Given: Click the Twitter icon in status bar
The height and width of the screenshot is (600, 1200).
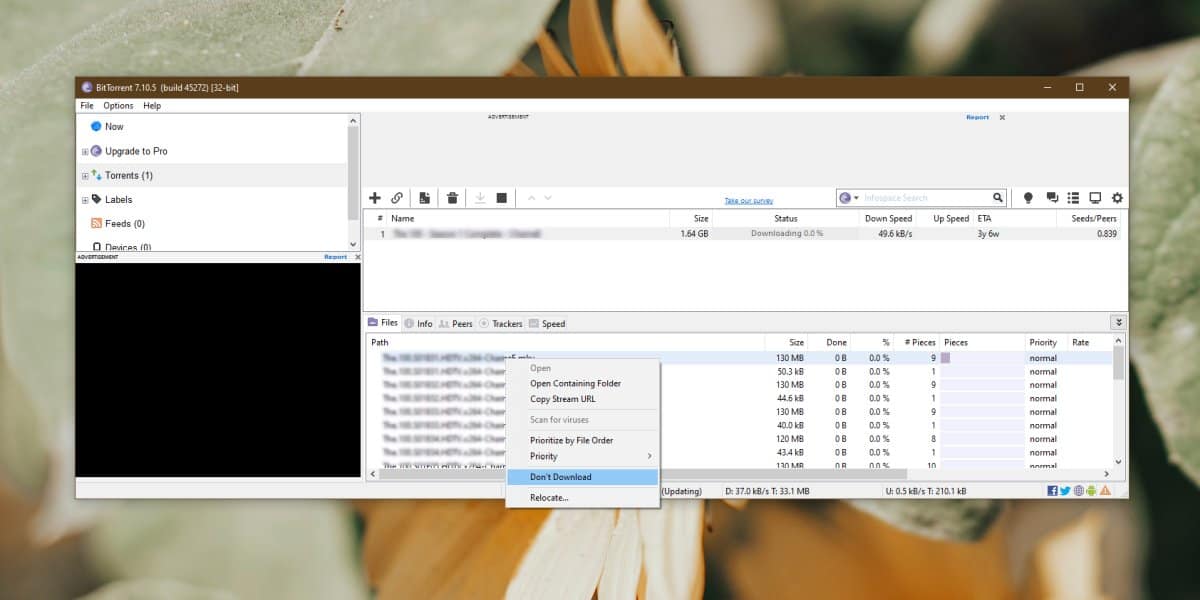Looking at the screenshot, I should coord(1066,491).
